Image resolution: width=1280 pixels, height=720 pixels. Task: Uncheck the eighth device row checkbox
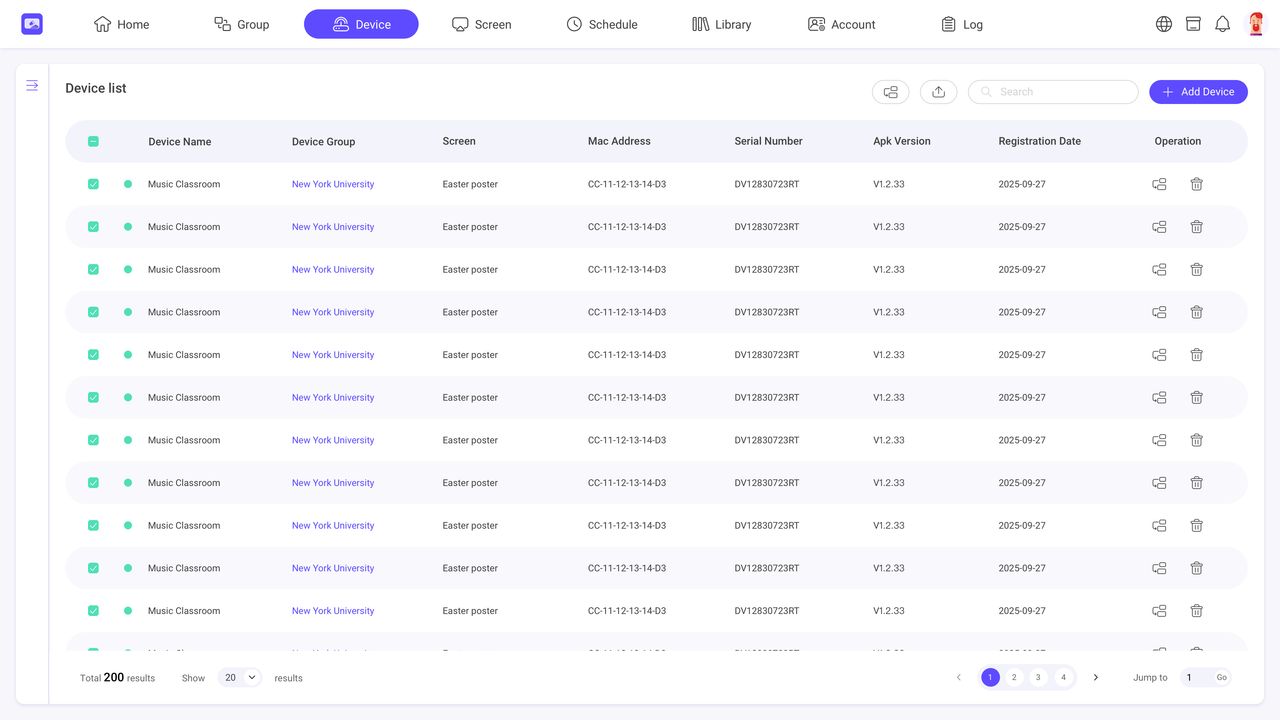click(x=93, y=483)
